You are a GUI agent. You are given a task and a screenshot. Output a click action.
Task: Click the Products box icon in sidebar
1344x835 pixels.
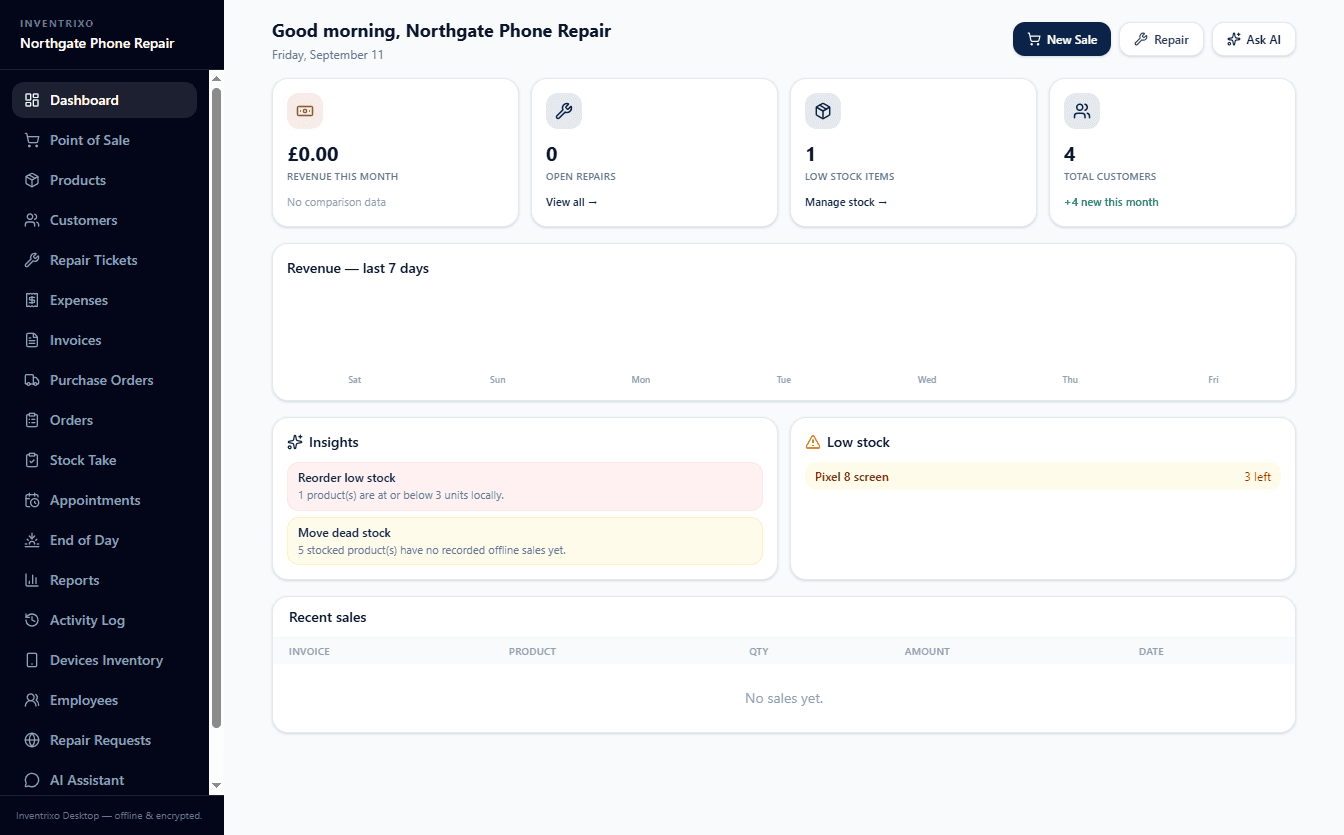(32, 180)
